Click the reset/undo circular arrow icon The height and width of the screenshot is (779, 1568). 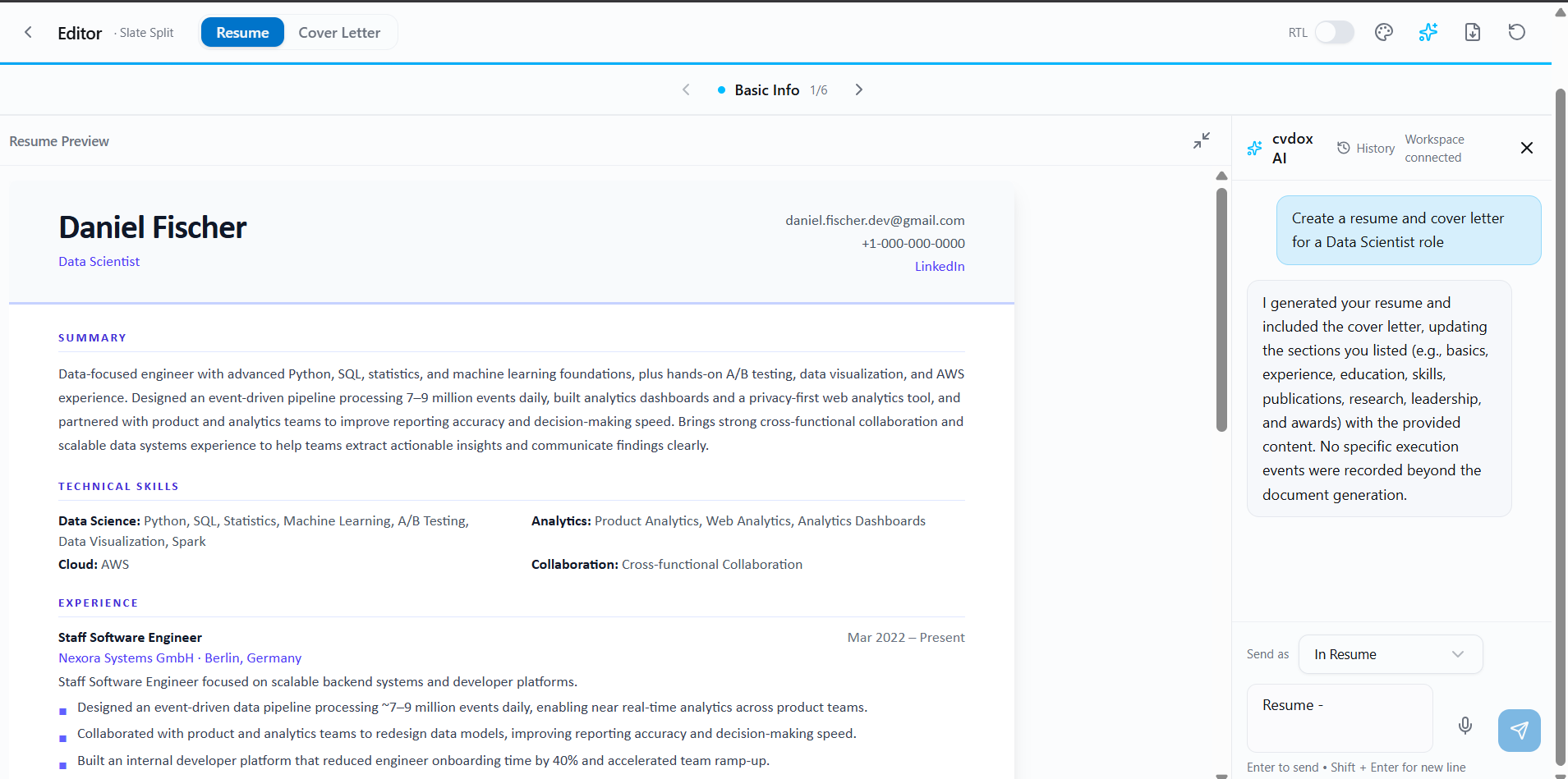tap(1517, 32)
